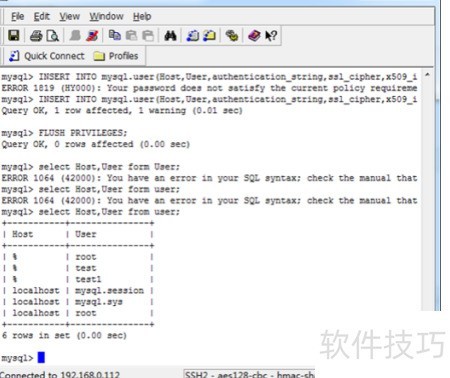Viewport: 450px width, 378px height.
Task: Click 'Connected to 192.168.0.112' in status bar
Action: (x=60, y=375)
